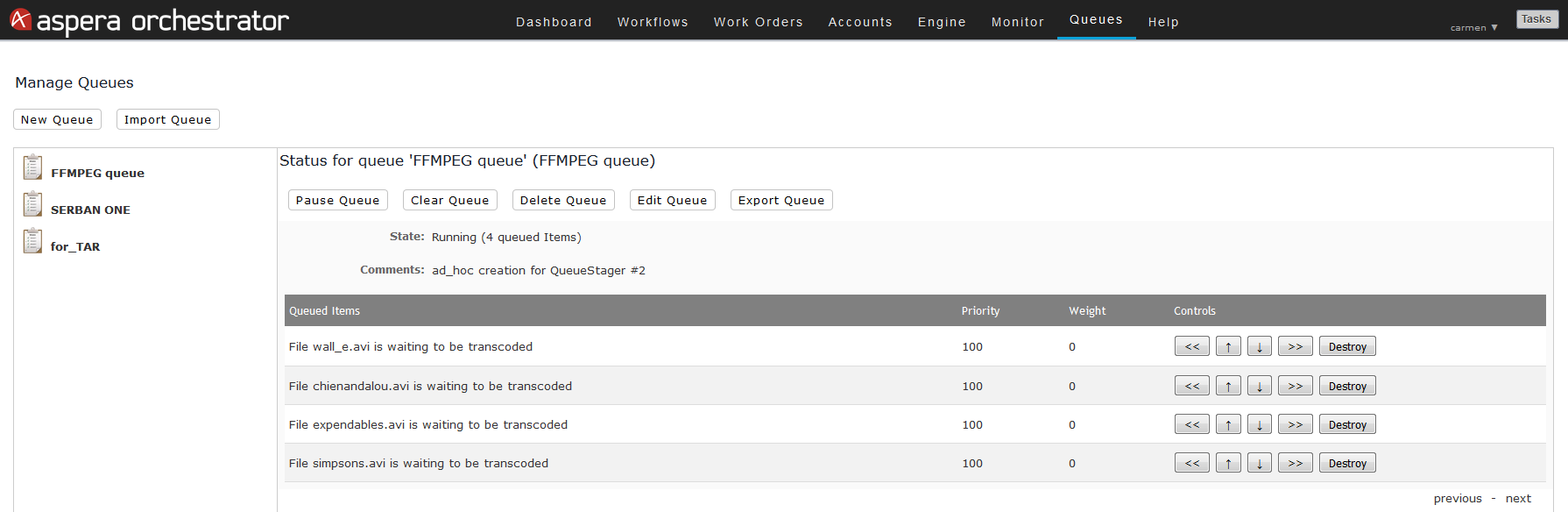Click the Priority column header
Viewport: 1568px width, 512px height.
pyautogui.click(x=980, y=310)
